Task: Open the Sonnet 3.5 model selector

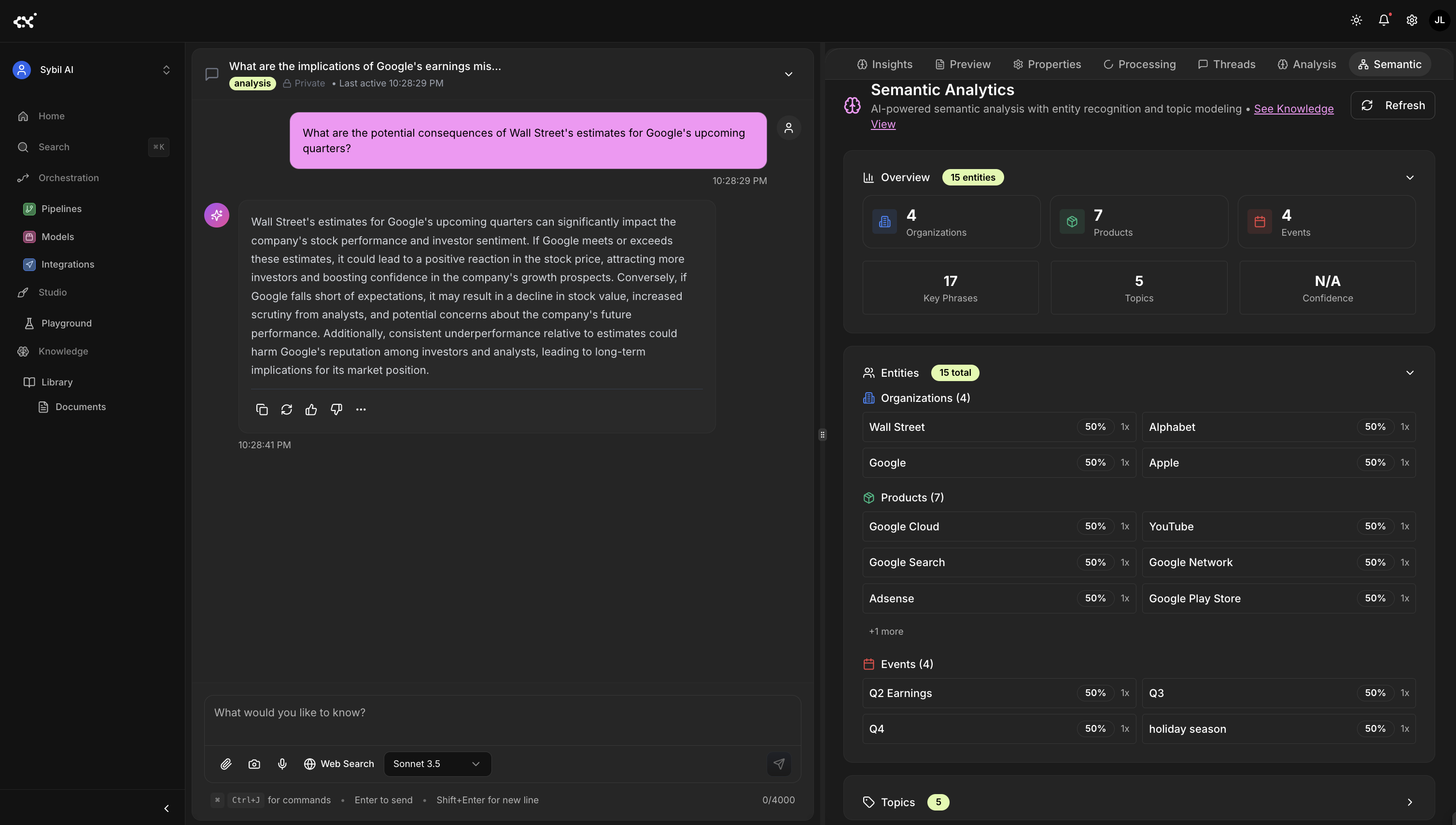Action: (436, 764)
